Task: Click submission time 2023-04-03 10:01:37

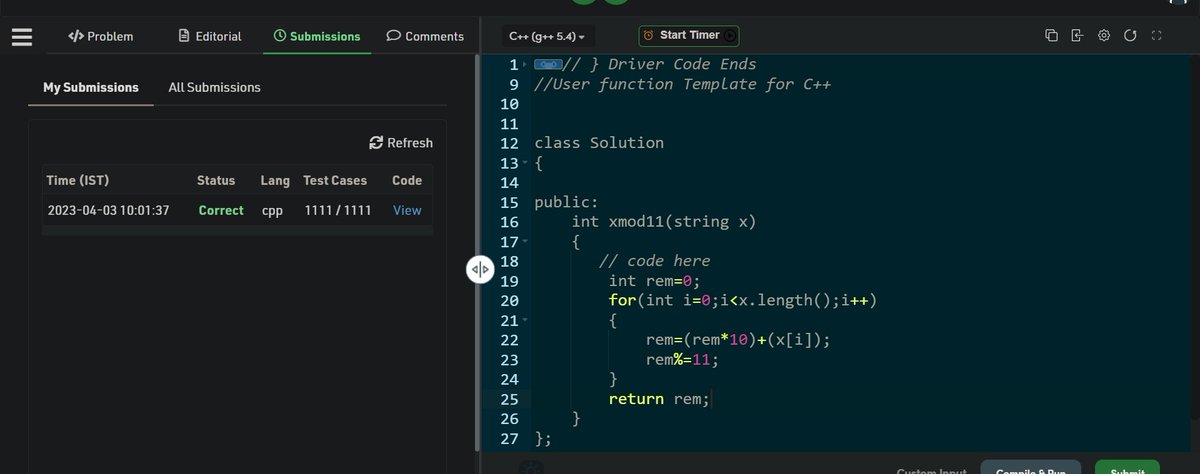Action: (x=108, y=210)
